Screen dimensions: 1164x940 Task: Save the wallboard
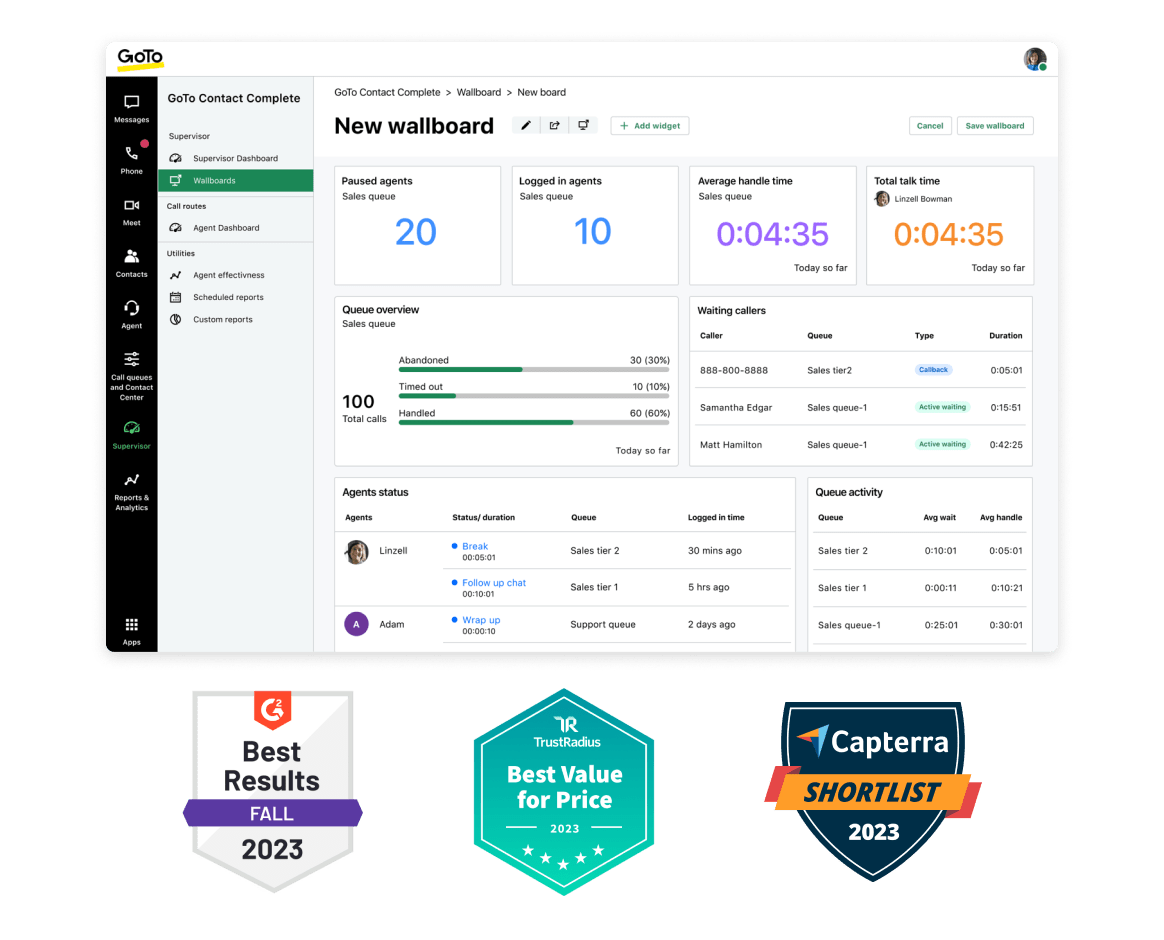tap(994, 125)
